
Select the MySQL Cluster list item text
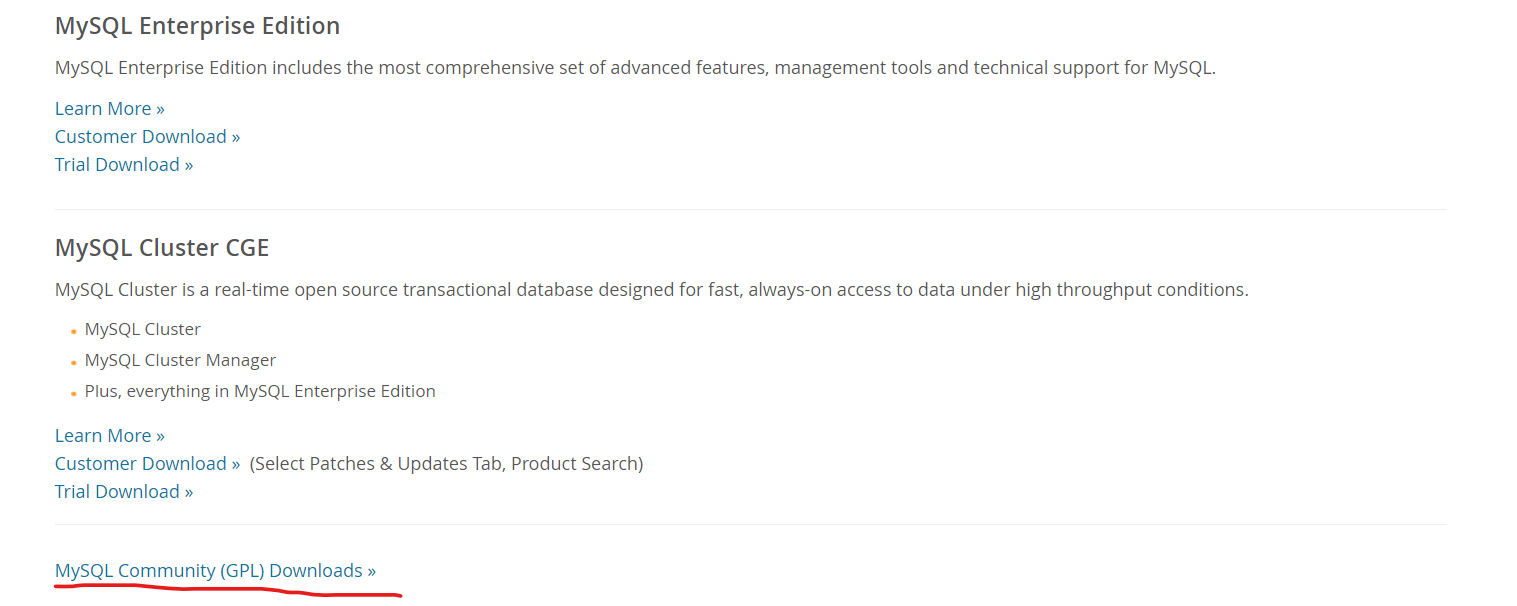coord(142,329)
